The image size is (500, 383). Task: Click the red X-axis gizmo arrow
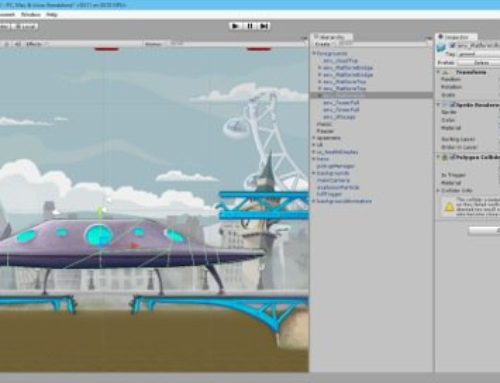click(134, 246)
